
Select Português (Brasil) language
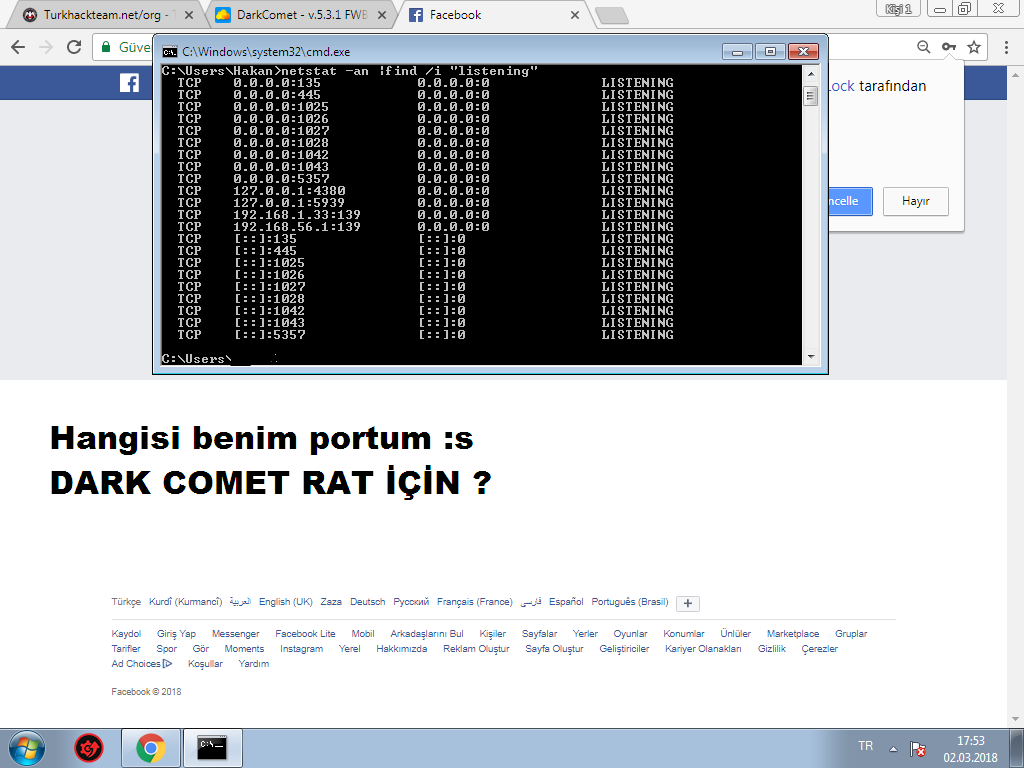630,602
